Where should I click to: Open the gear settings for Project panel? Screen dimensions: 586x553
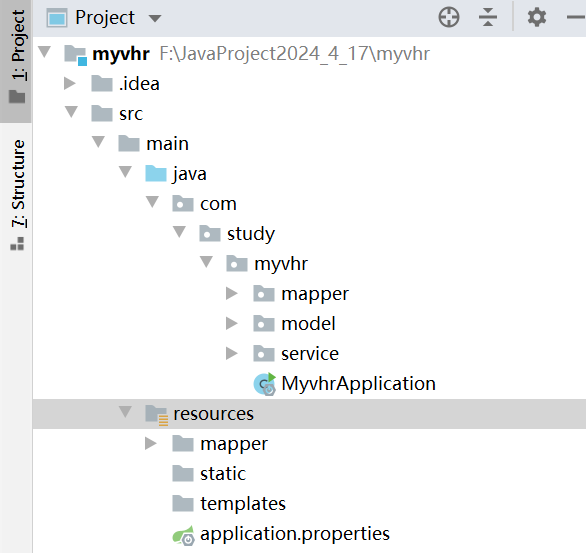point(537,18)
